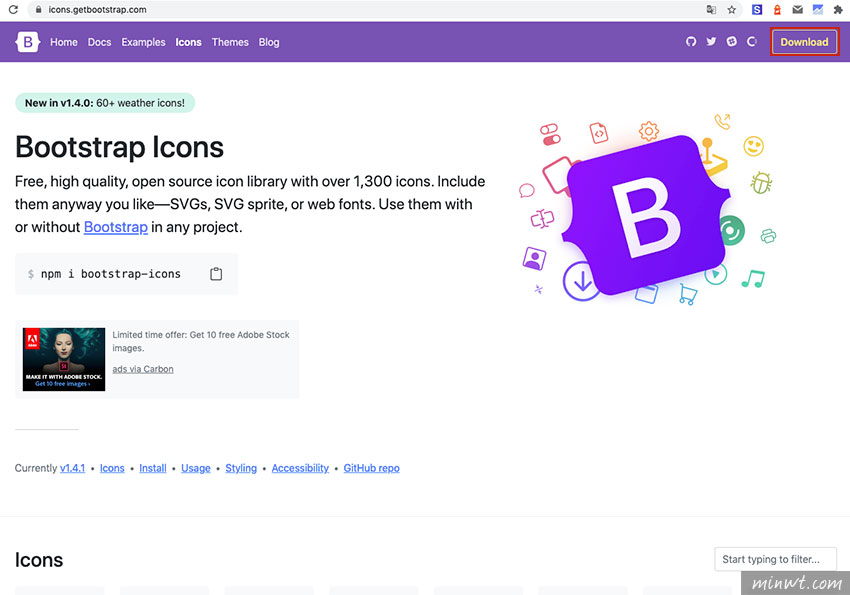Open the GitHub icon in the navbar
The width and height of the screenshot is (850, 595).
point(691,42)
